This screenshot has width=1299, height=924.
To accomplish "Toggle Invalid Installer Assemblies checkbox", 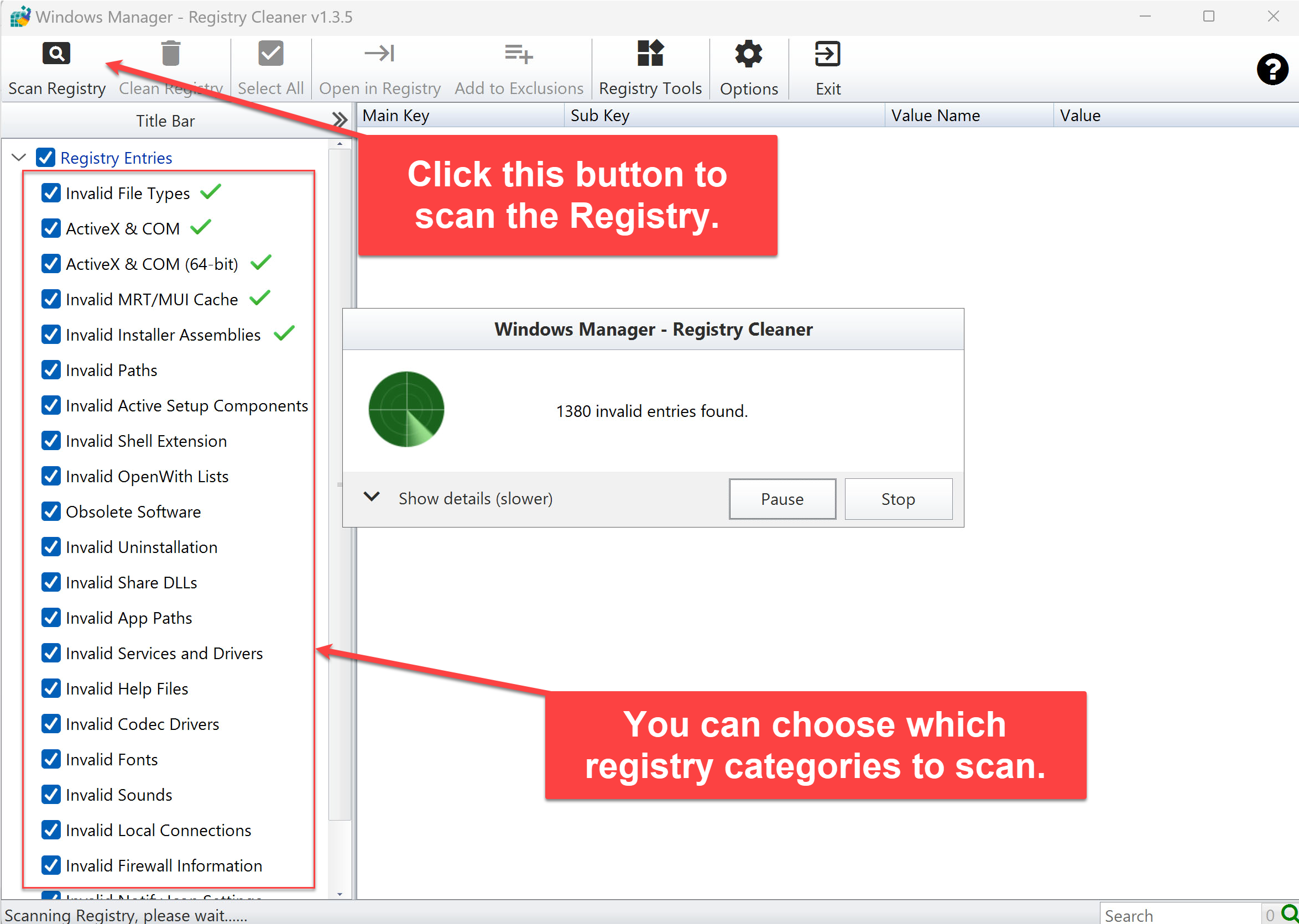I will pyautogui.click(x=51, y=334).
